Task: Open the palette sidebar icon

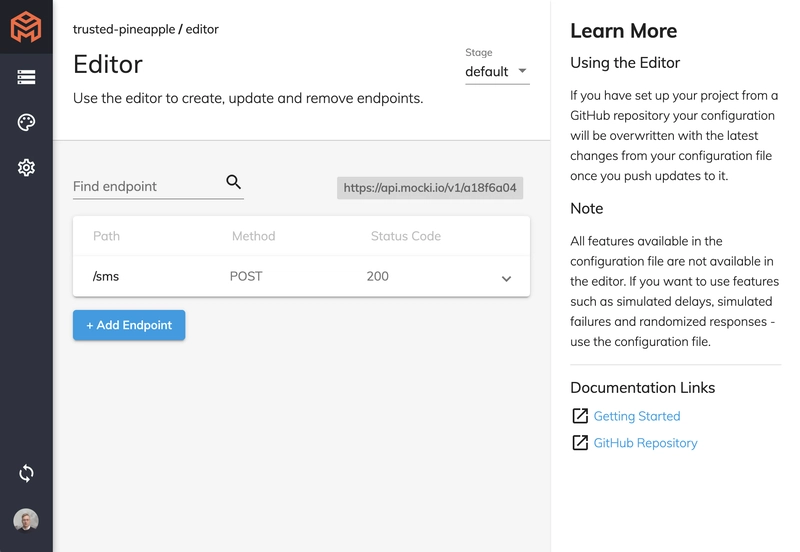Action: 26,122
